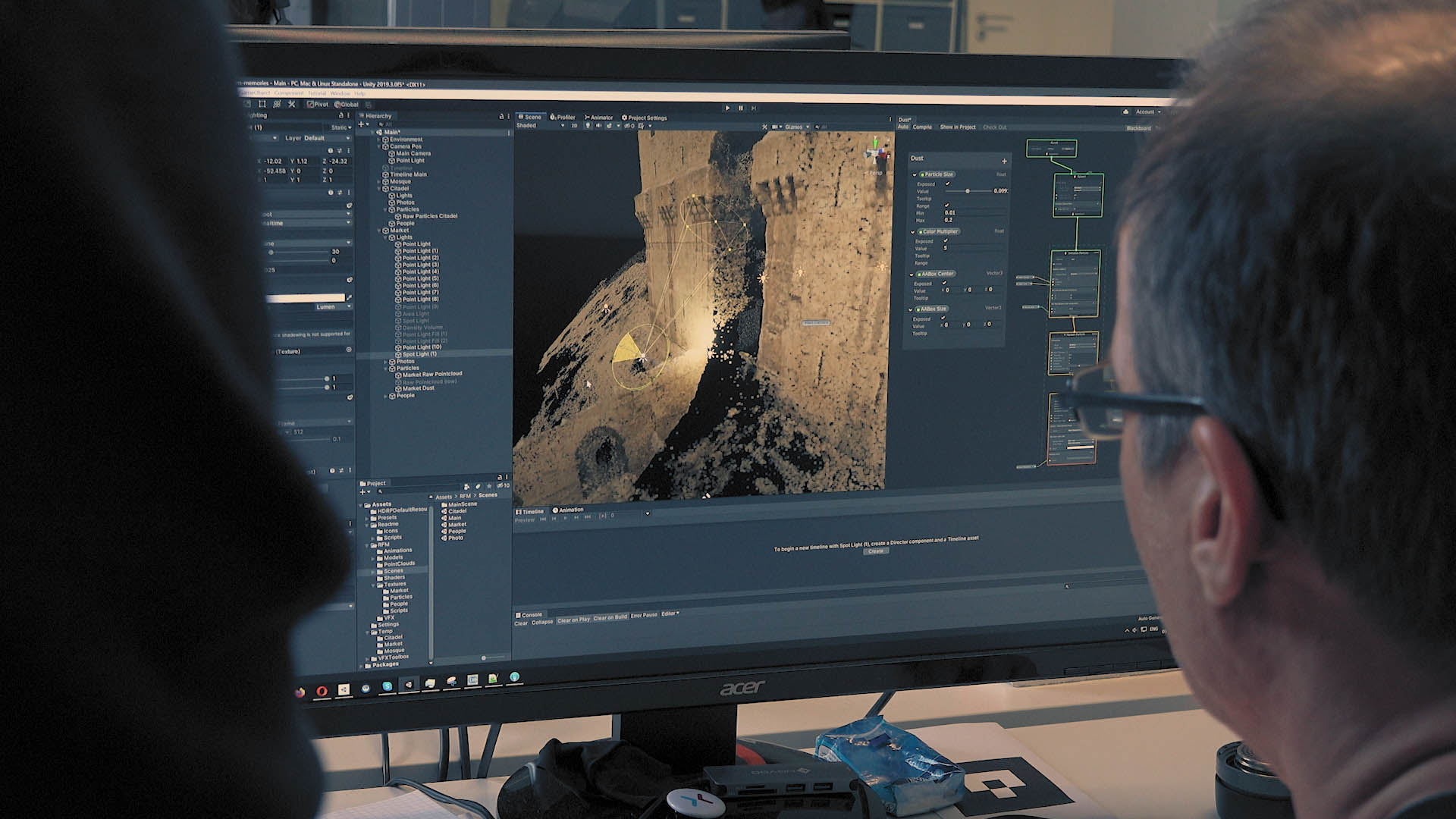Collapse the Color Multiplier property
The width and height of the screenshot is (1456, 819).
(913, 231)
